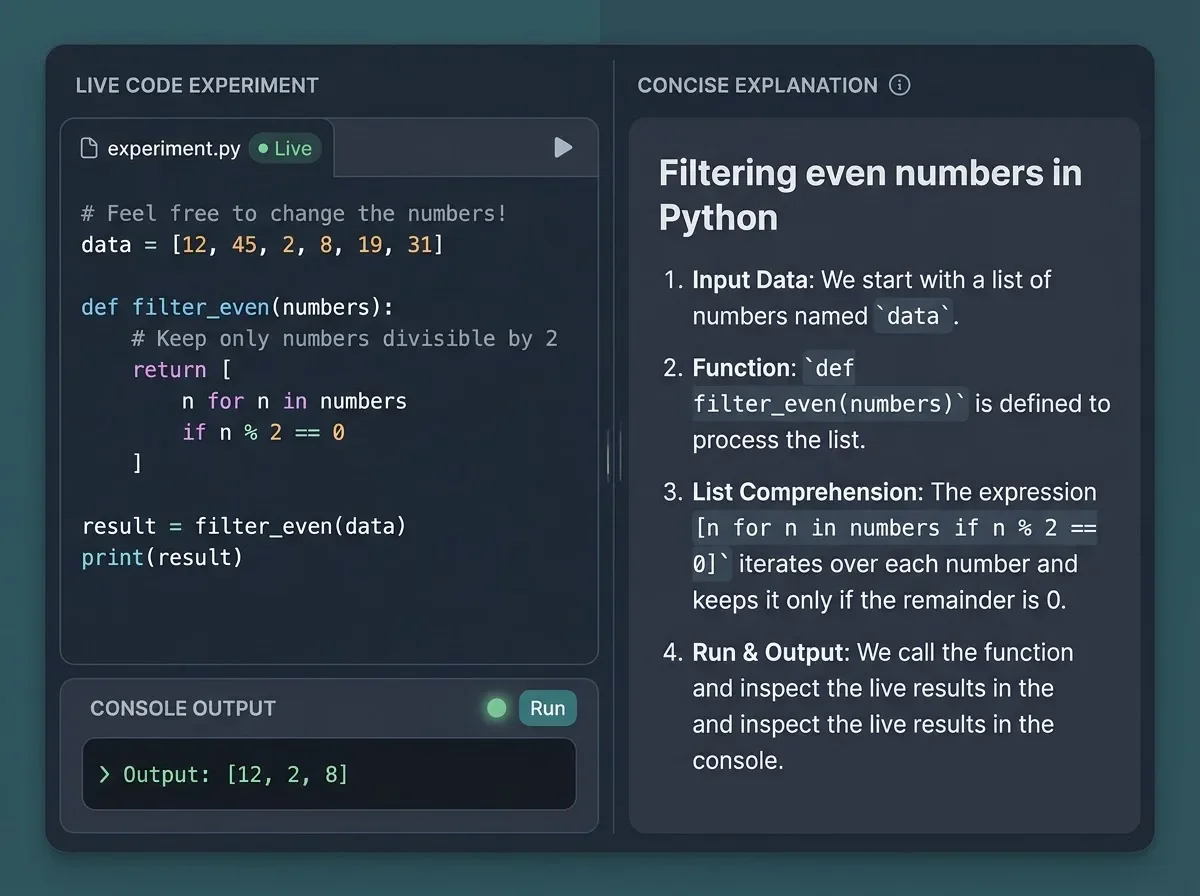Click the text "iterates over each number and"
The height and width of the screenshot is (896, 1200).
coord(907,564)
